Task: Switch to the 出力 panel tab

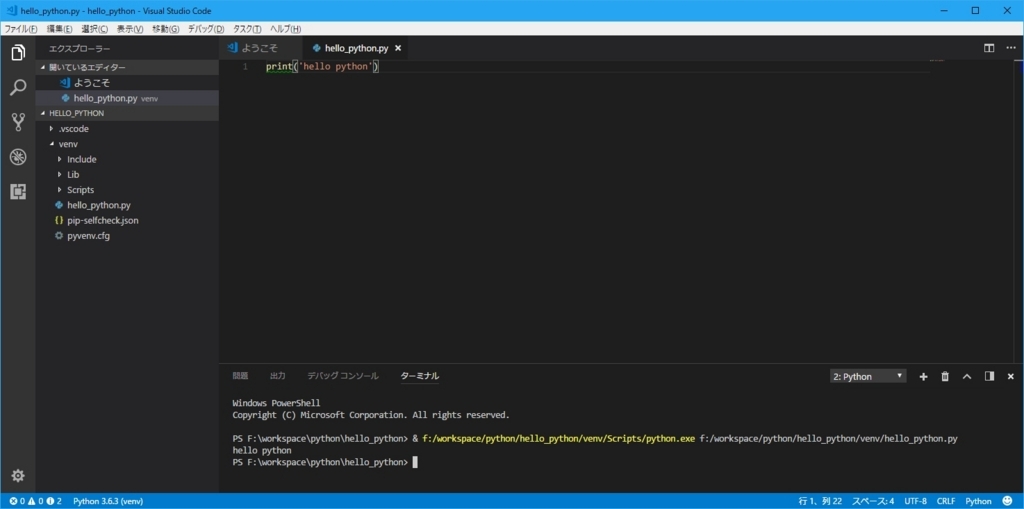Action: (278, 376)
